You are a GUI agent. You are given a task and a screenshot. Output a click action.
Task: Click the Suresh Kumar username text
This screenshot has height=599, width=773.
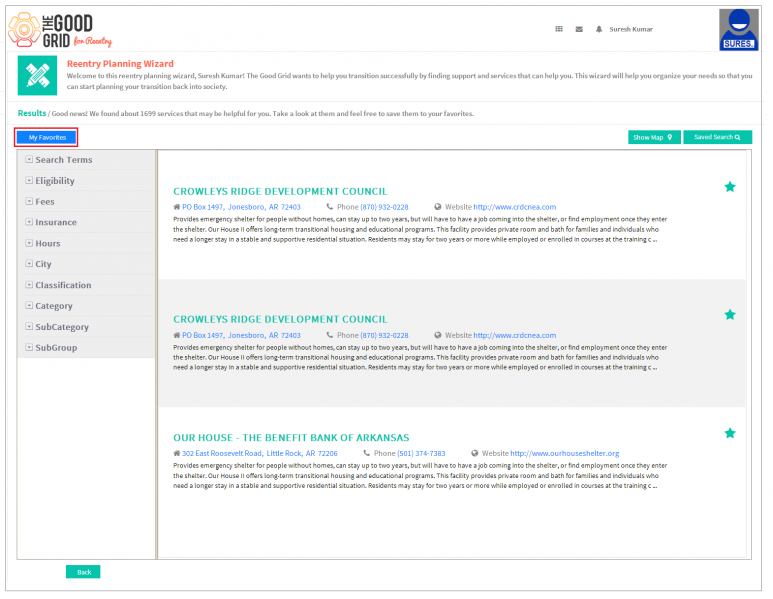[631, 29]
